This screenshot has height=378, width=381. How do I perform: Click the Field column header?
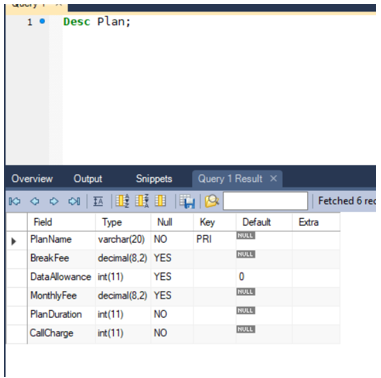61,222
